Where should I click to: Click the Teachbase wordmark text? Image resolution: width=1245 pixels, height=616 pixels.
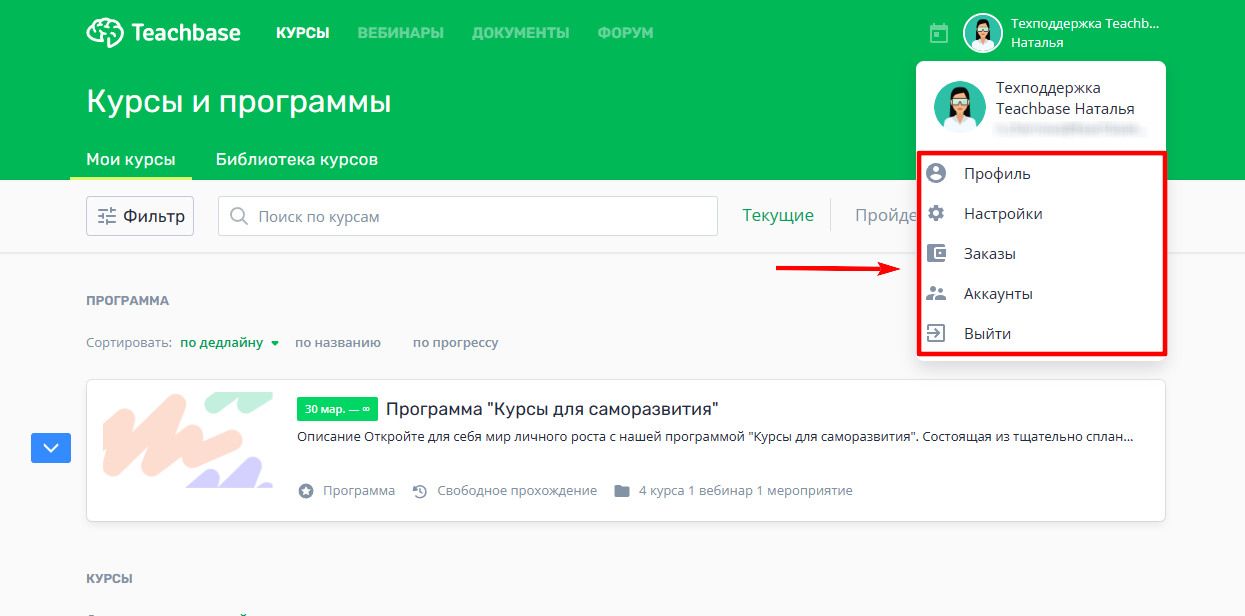(x=186, y=33)
